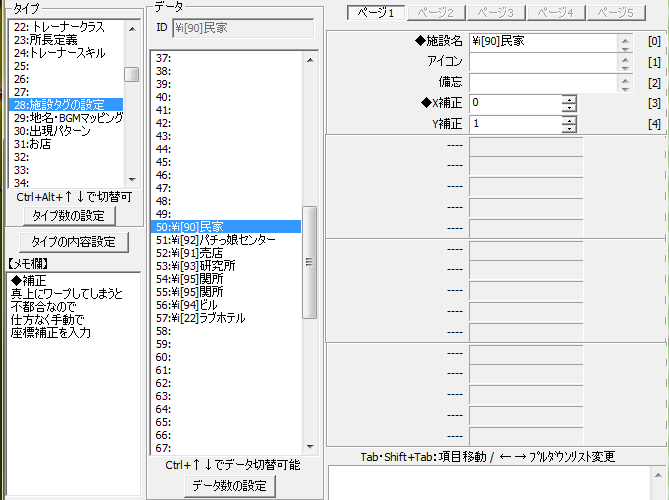Select data entry 52:¥i[91]売店

(226, 253)
